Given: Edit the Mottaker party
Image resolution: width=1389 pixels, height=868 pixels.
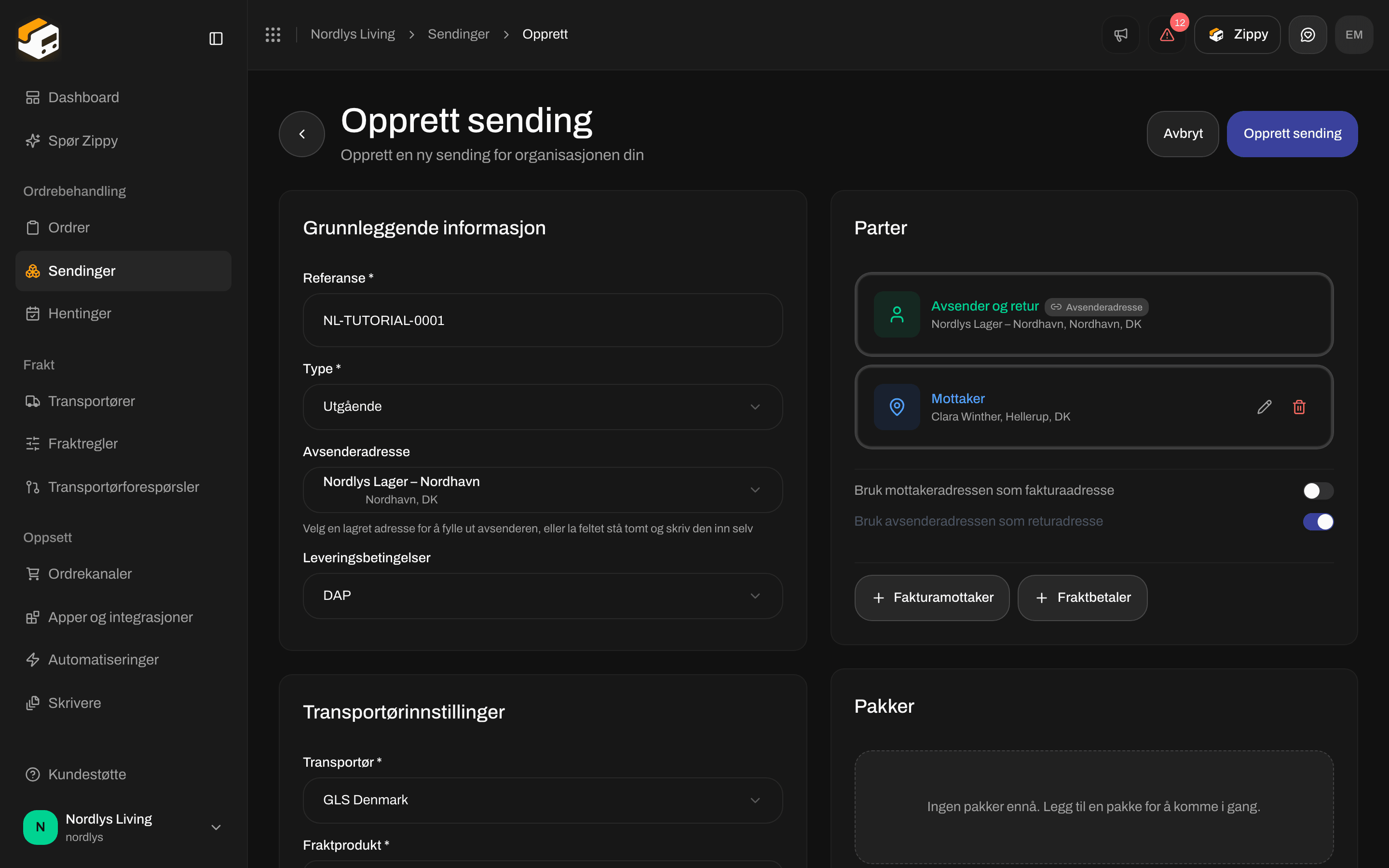Looking at the screenshot, I should [1265, 407].
